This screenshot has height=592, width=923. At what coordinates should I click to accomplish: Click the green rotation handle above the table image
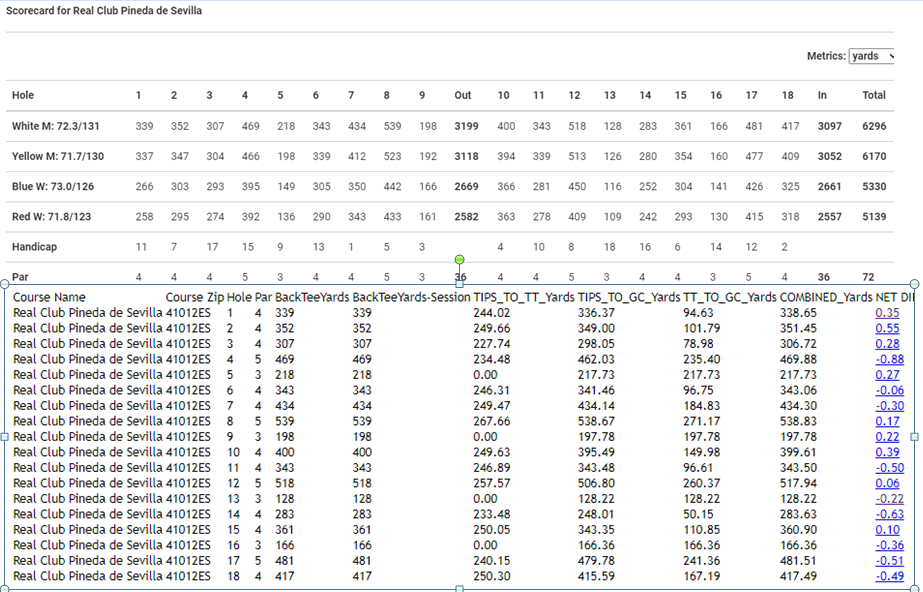(x=460, y=260)
